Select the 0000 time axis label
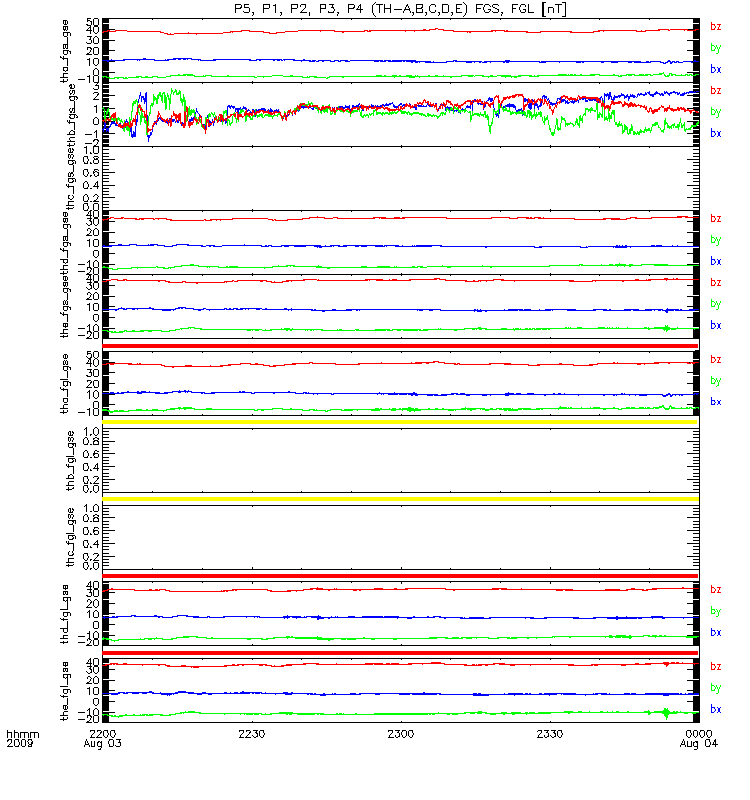Image resolution: width=750 pixels, height=800 pixels. pyautogui.click(x=698, y=734)
